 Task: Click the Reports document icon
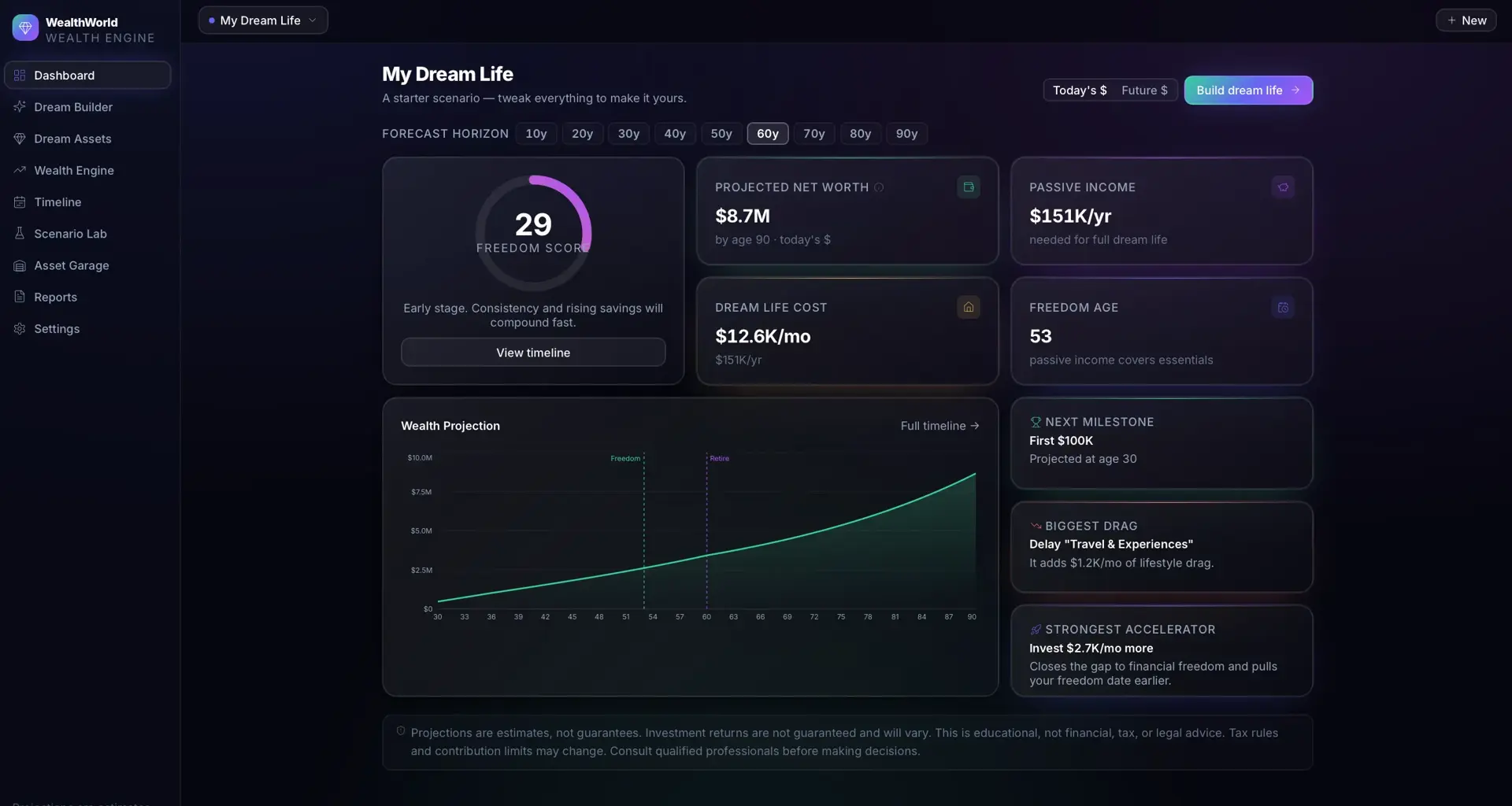20,297
